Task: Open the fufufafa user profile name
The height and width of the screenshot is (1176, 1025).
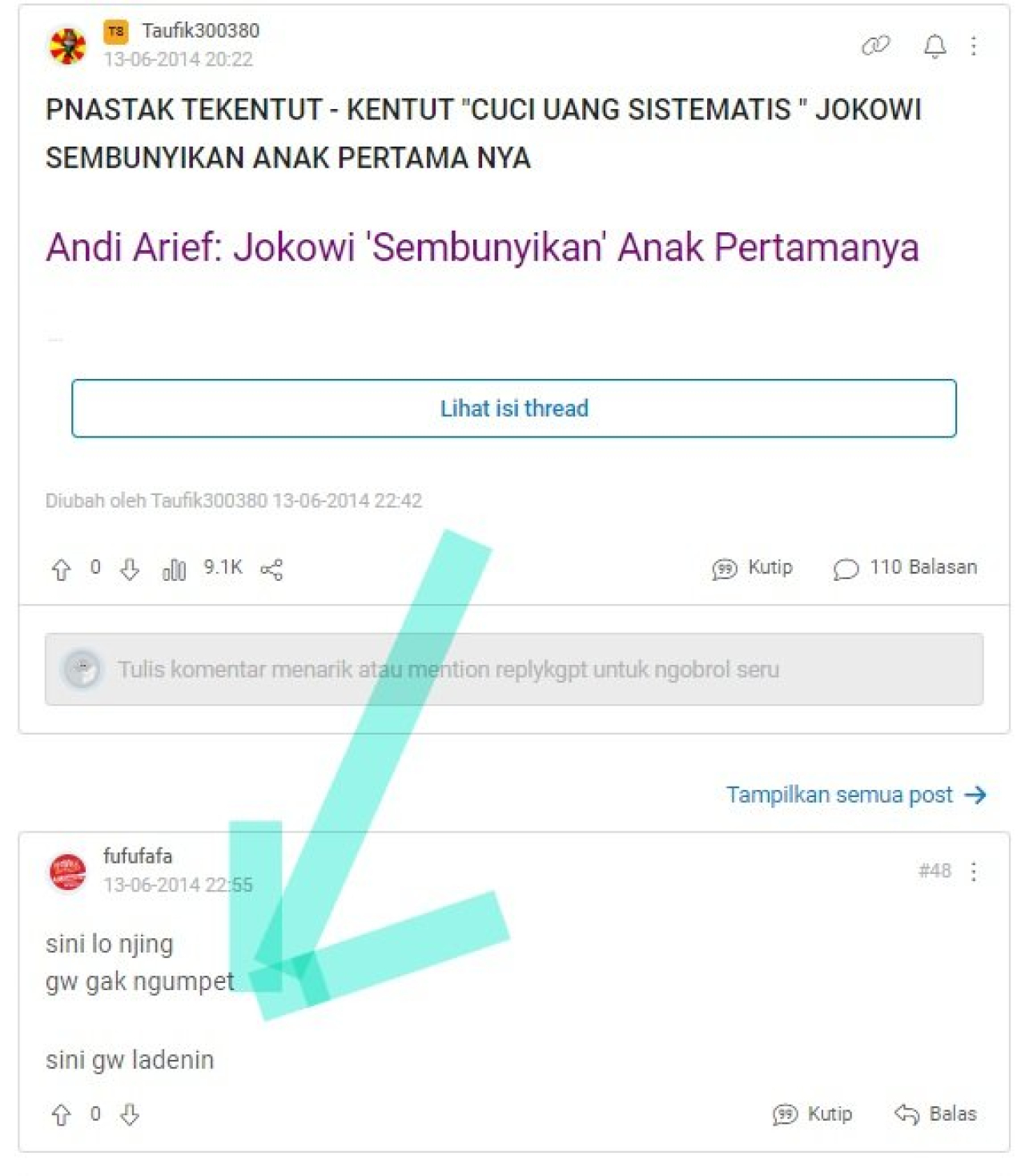Action: point(138,856)
